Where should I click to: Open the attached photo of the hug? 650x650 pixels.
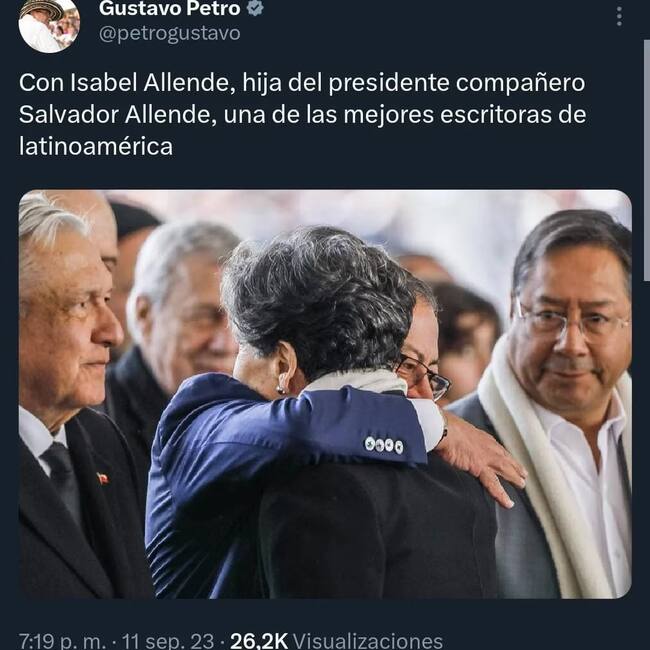[x=325, y=394]
